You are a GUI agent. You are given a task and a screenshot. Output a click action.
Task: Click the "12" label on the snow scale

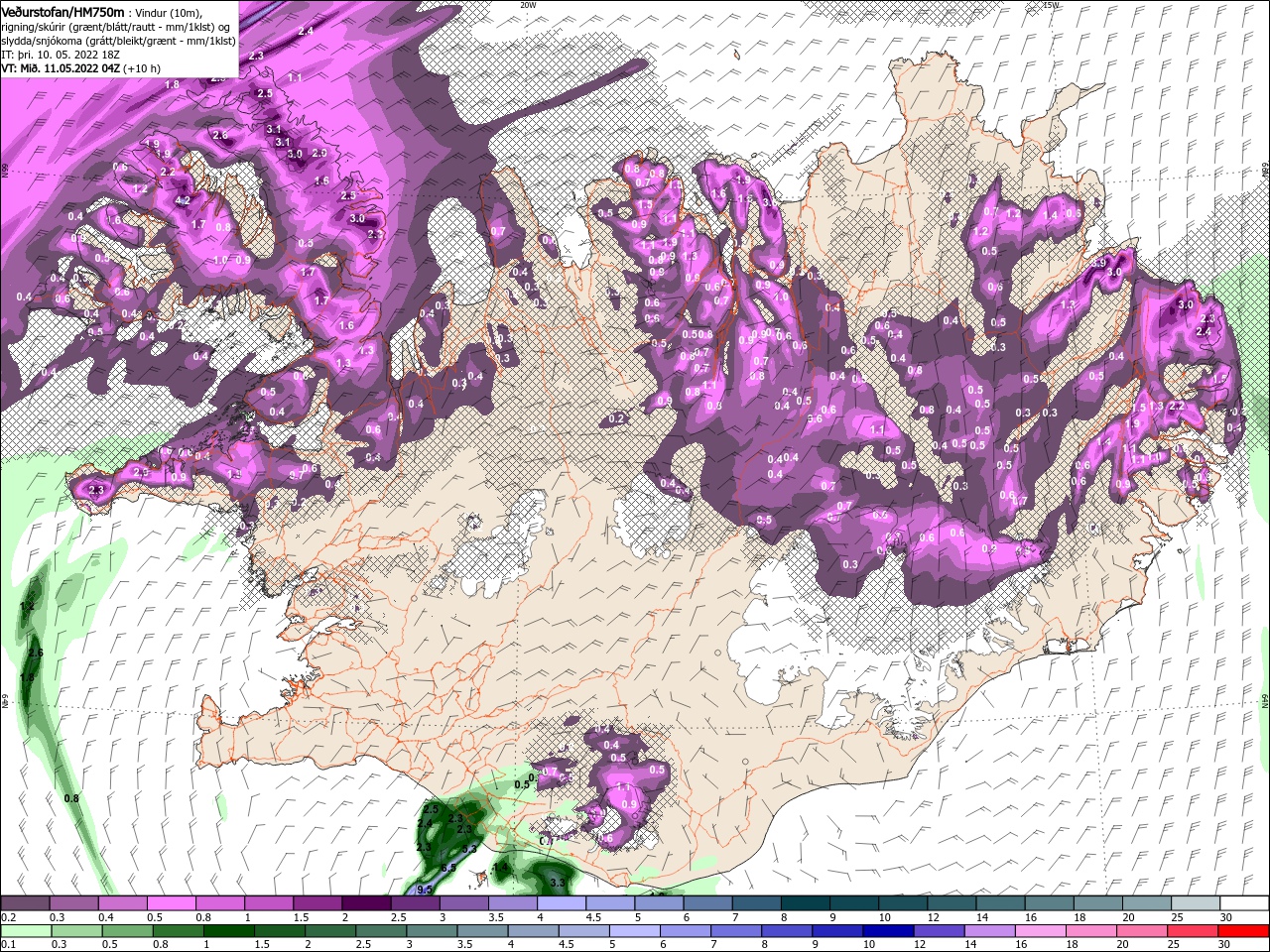[935, 917]
